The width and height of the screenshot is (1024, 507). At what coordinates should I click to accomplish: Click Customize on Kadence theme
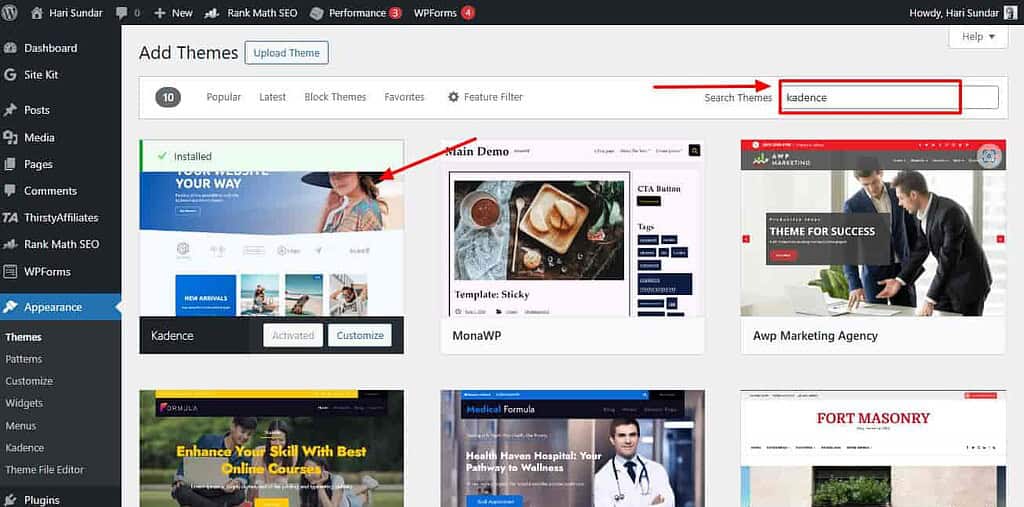coord(359,336)
